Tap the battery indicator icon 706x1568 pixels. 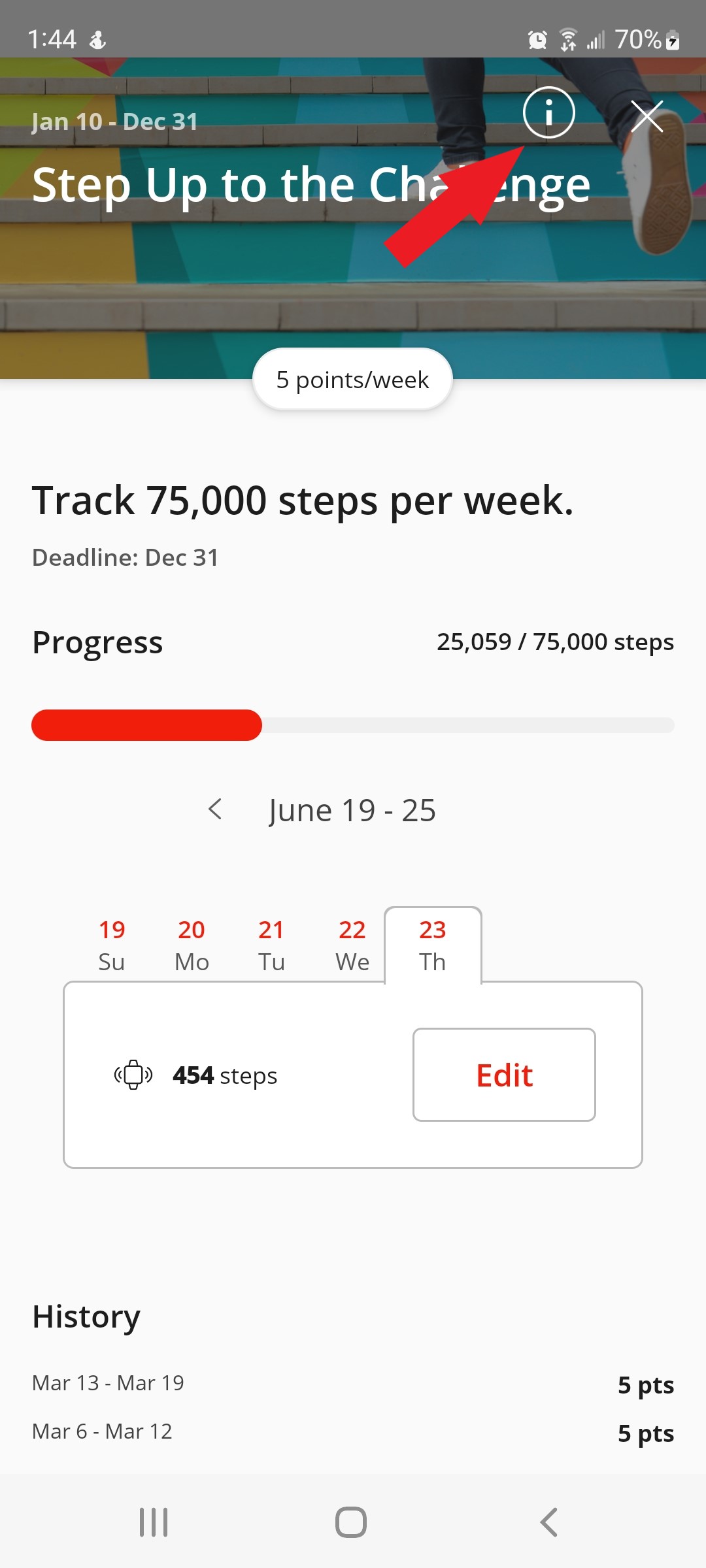coord(673,41)
